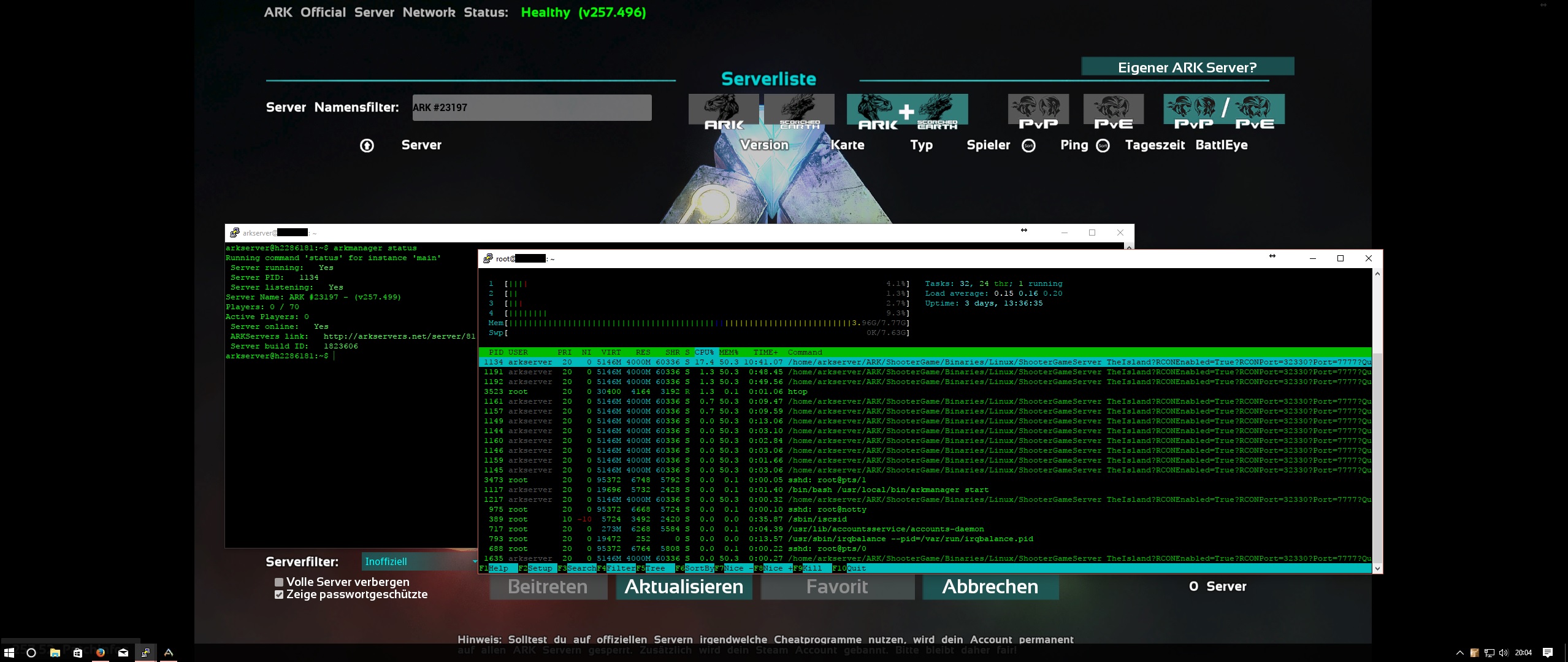The width and height of the screenshot is (1568, 662).
Task: Click F3 Search in the htop footer
Action: coord(577,568)
